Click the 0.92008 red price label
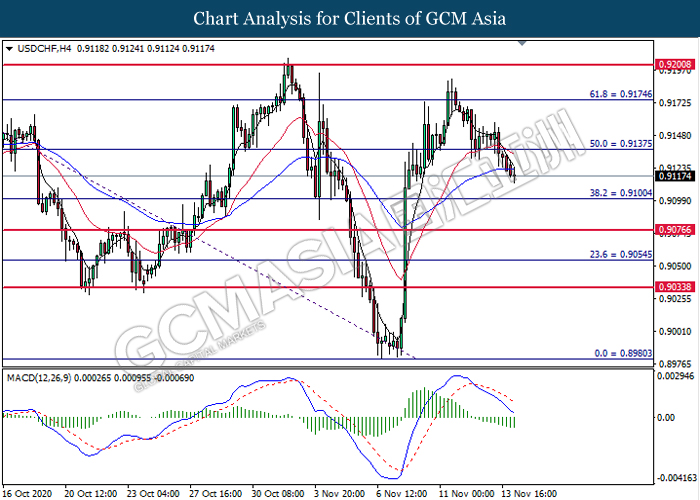 click(x=675, y=65)
